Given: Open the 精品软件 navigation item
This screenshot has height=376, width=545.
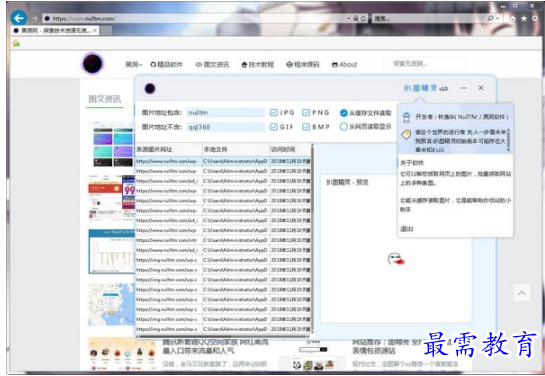Looking at the screenshot, I should 166,64.
